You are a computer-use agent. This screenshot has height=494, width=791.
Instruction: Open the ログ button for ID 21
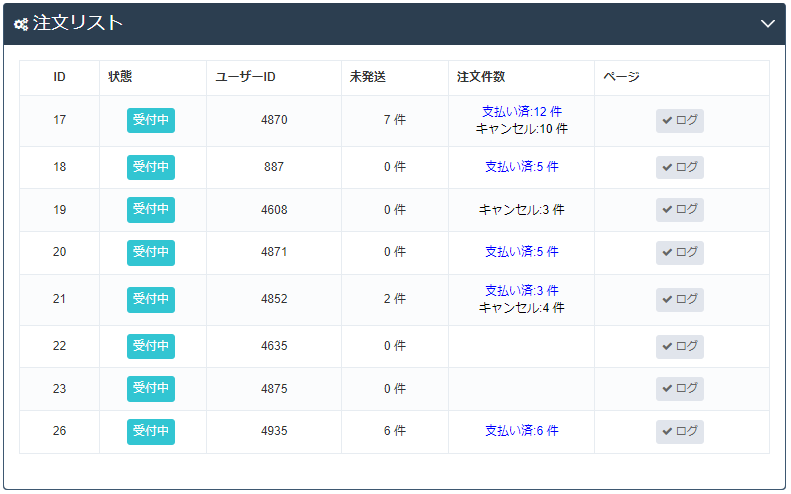[x=680, y=300]
